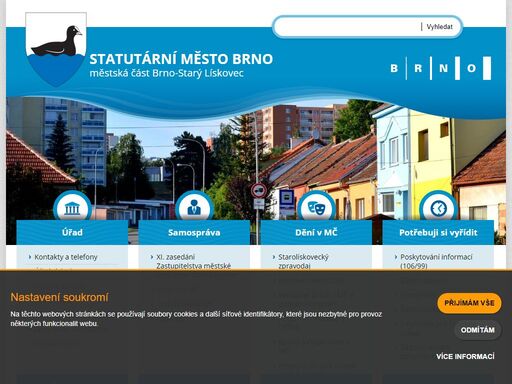512x384 pixels.
Task: Select the Samospráva menu heading
Action: (x=194, y=232)
